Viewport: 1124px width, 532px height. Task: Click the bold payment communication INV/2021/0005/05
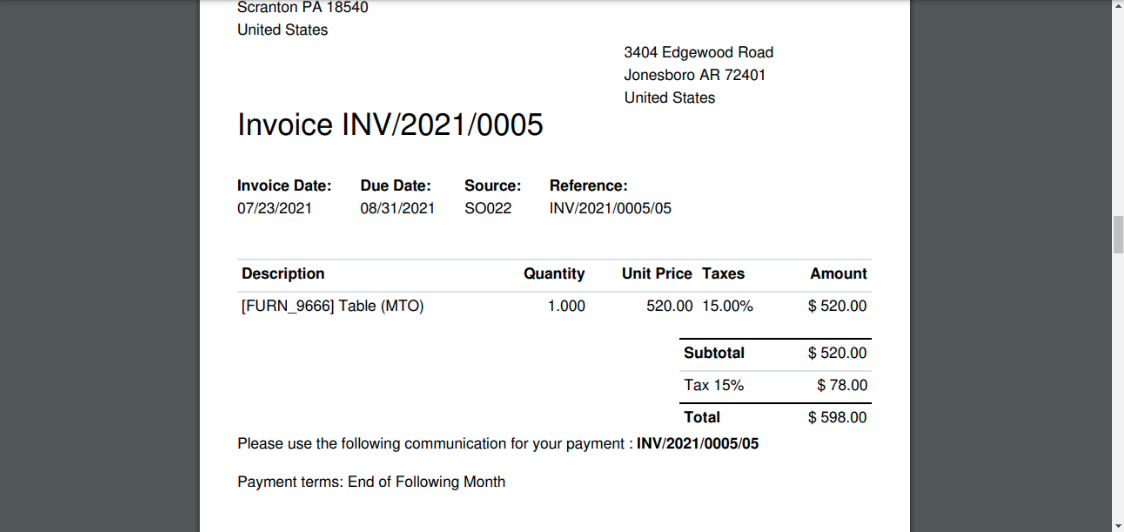(x=697, y=443)
